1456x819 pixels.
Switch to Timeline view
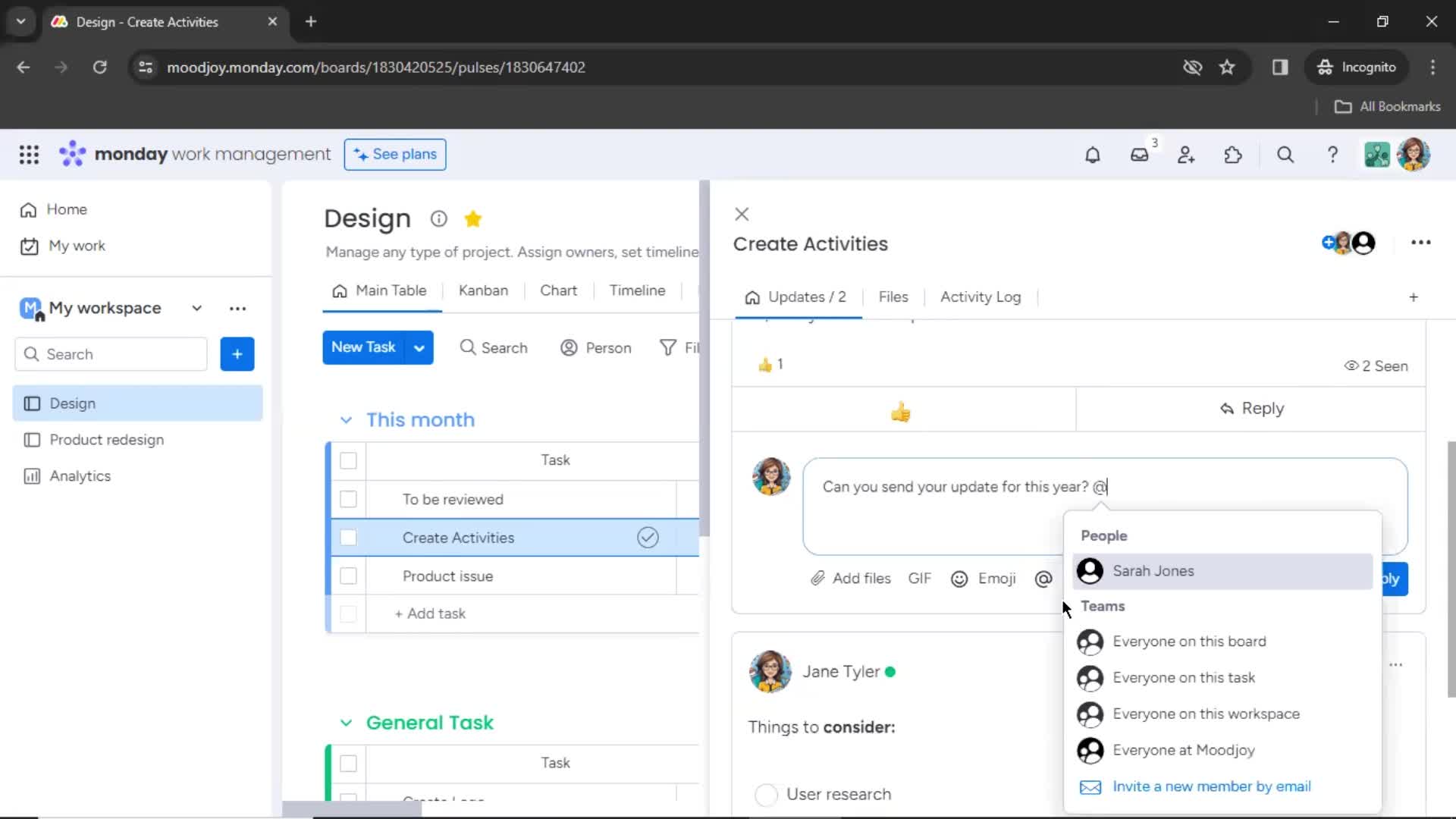(637, 291)
